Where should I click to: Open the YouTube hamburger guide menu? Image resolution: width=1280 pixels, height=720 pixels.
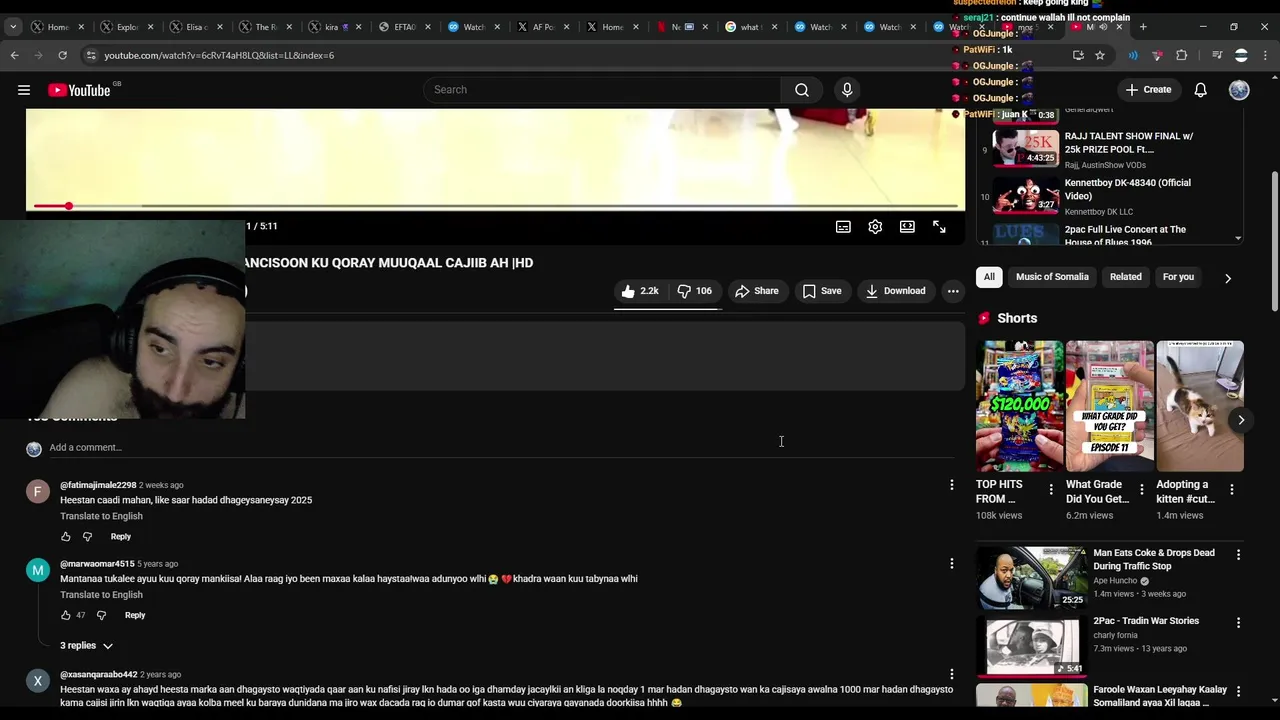coord(24,90)
